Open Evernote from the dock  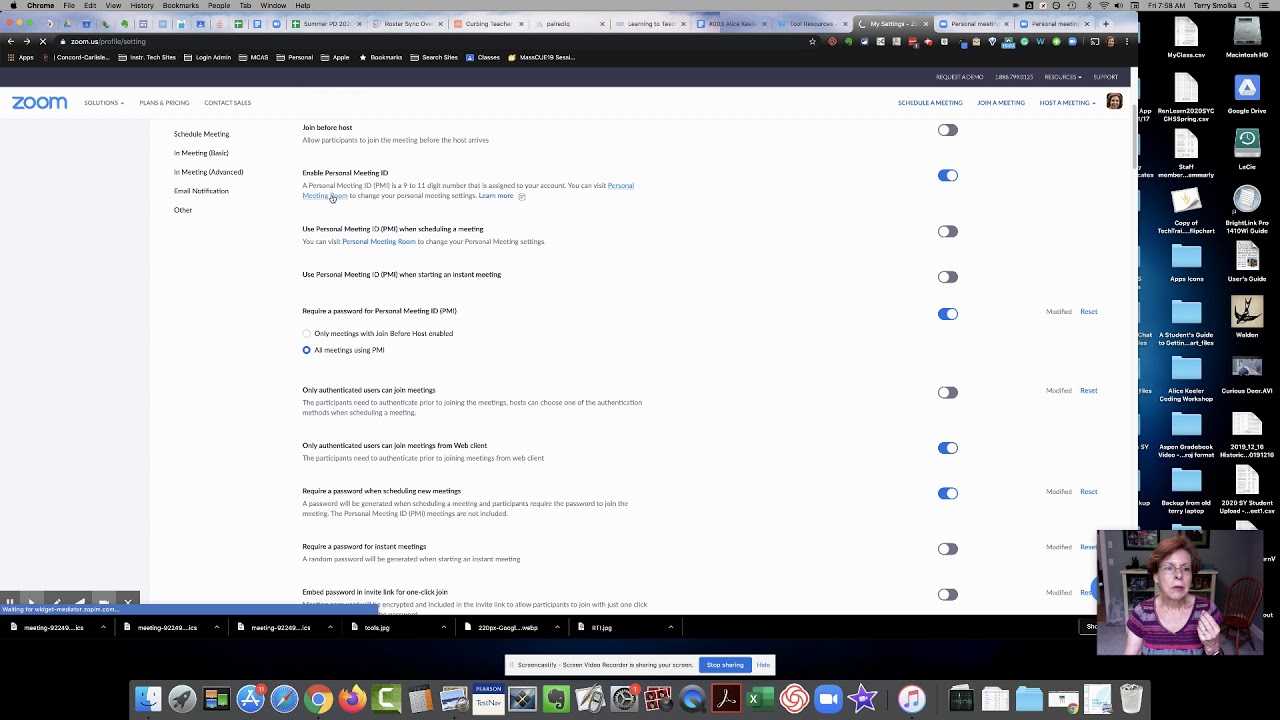click(556, 698)
